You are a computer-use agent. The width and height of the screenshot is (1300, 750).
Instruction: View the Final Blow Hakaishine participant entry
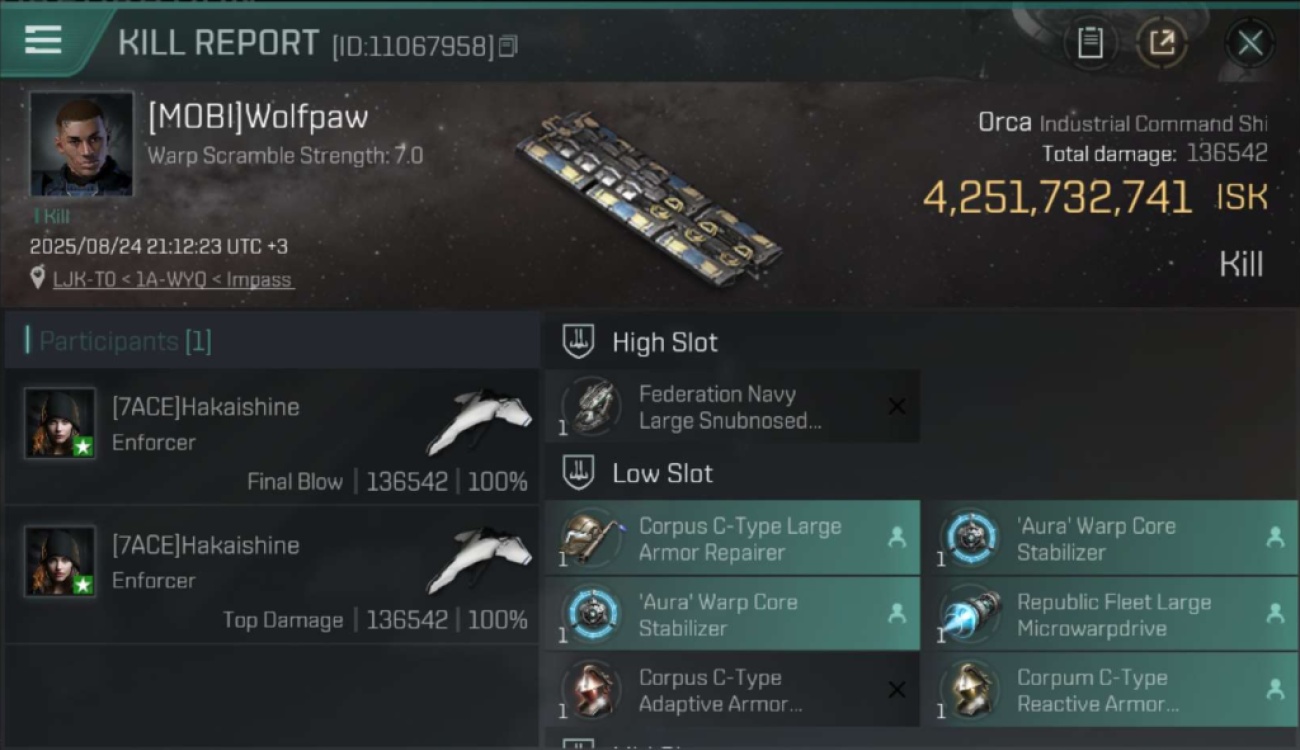tap(272, 437)
